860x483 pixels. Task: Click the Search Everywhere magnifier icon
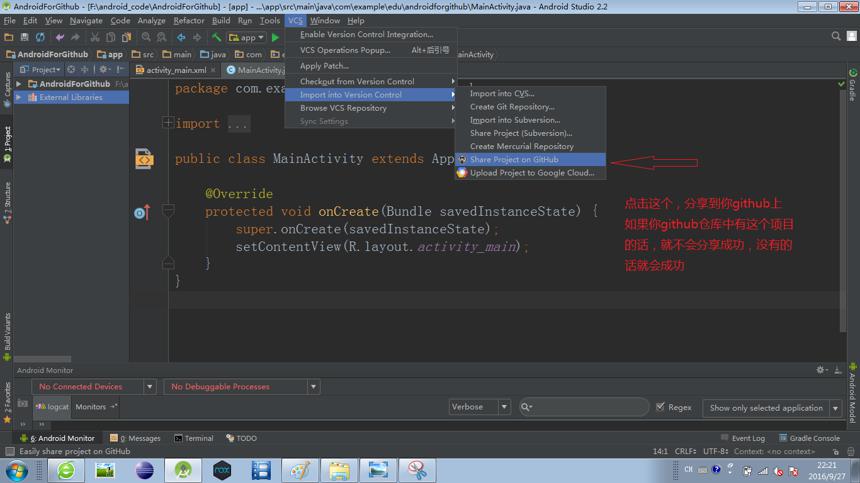click(835, 36)
